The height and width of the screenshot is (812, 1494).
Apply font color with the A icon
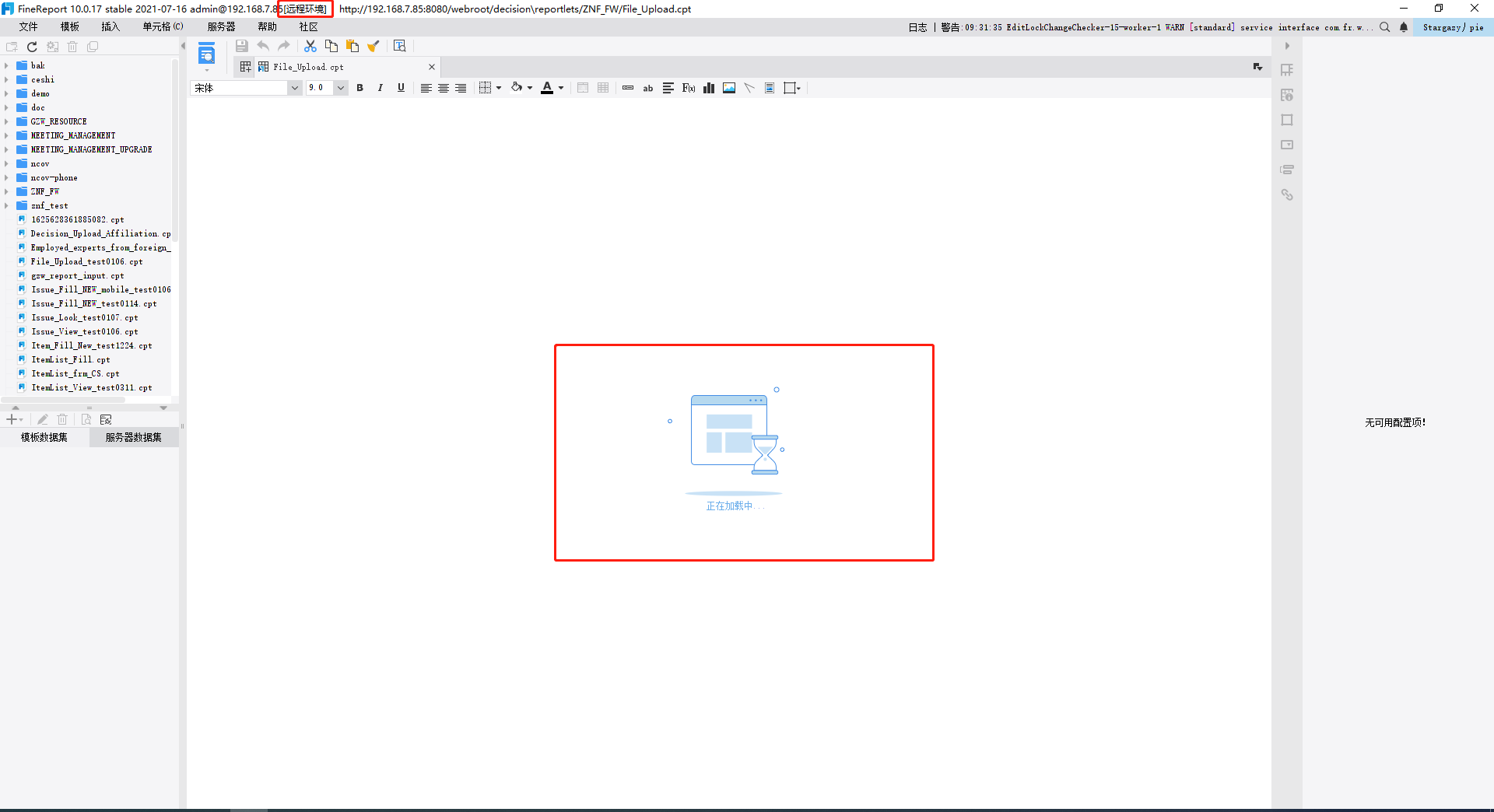[x=547, y=88]
